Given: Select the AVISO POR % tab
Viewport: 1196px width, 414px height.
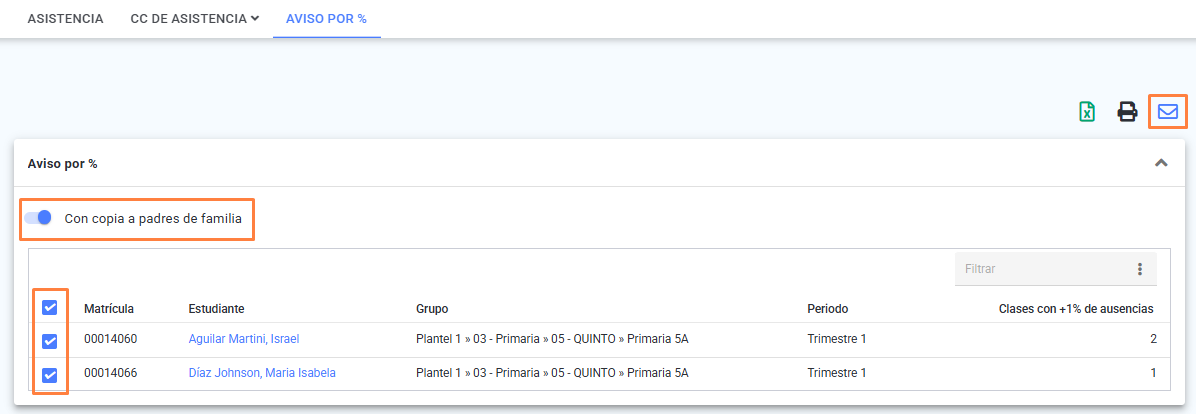Looking at the screenshot, I should pyautogui.click(x=326, y=18).
